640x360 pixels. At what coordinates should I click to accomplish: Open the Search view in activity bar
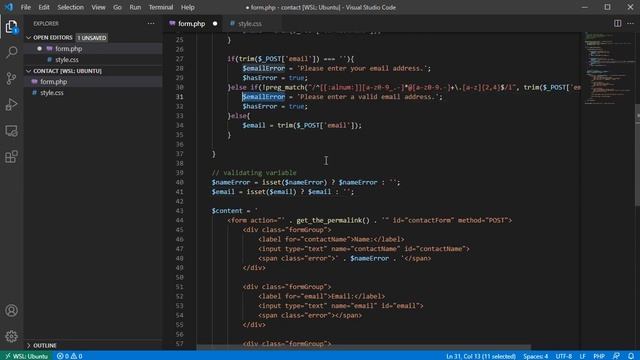pyautogui.click(x=11, y=52)
